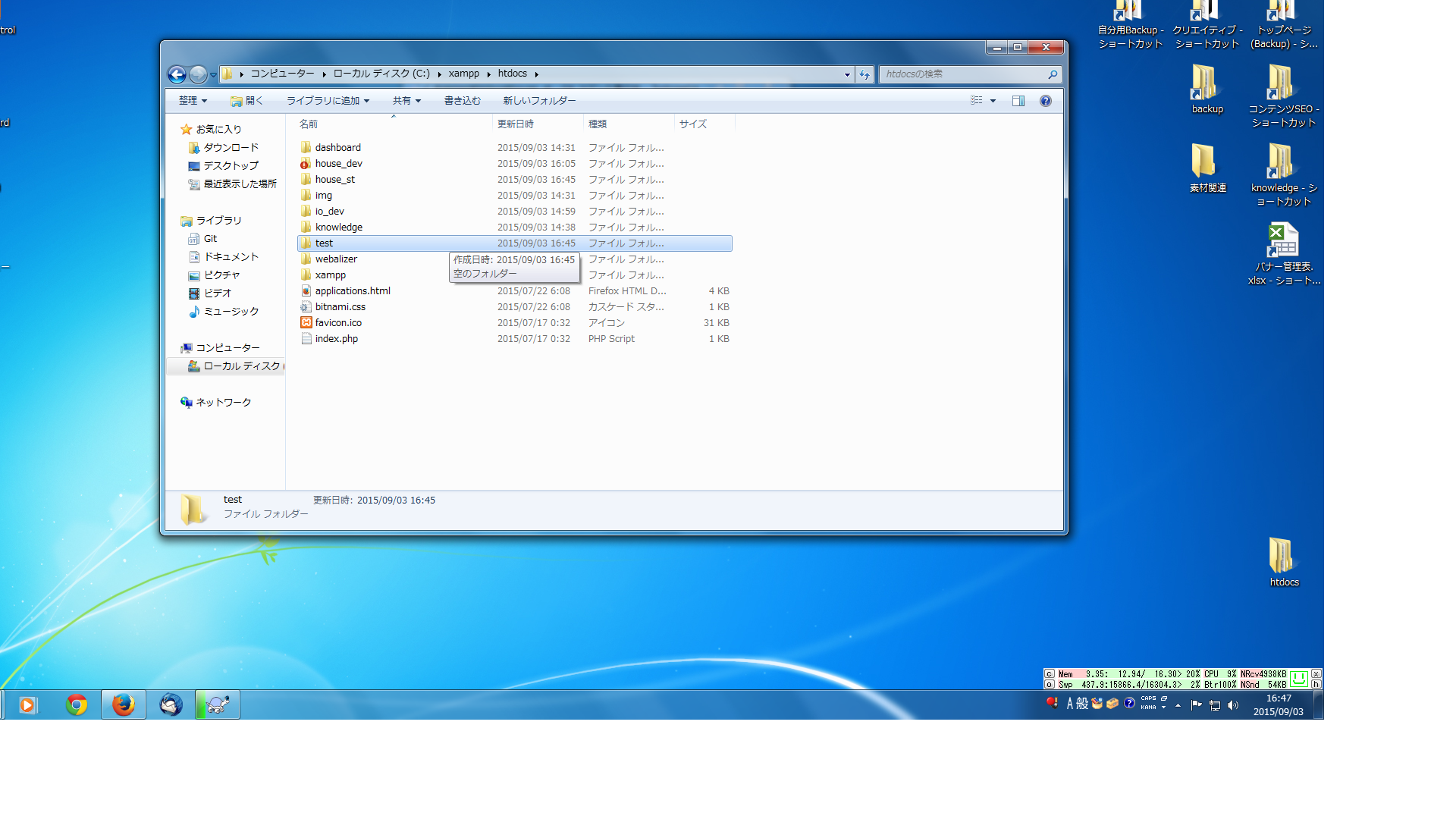1456x819 pixels.
Task: Launch Firefox from the taskbar
Action: tap(123, 705)
